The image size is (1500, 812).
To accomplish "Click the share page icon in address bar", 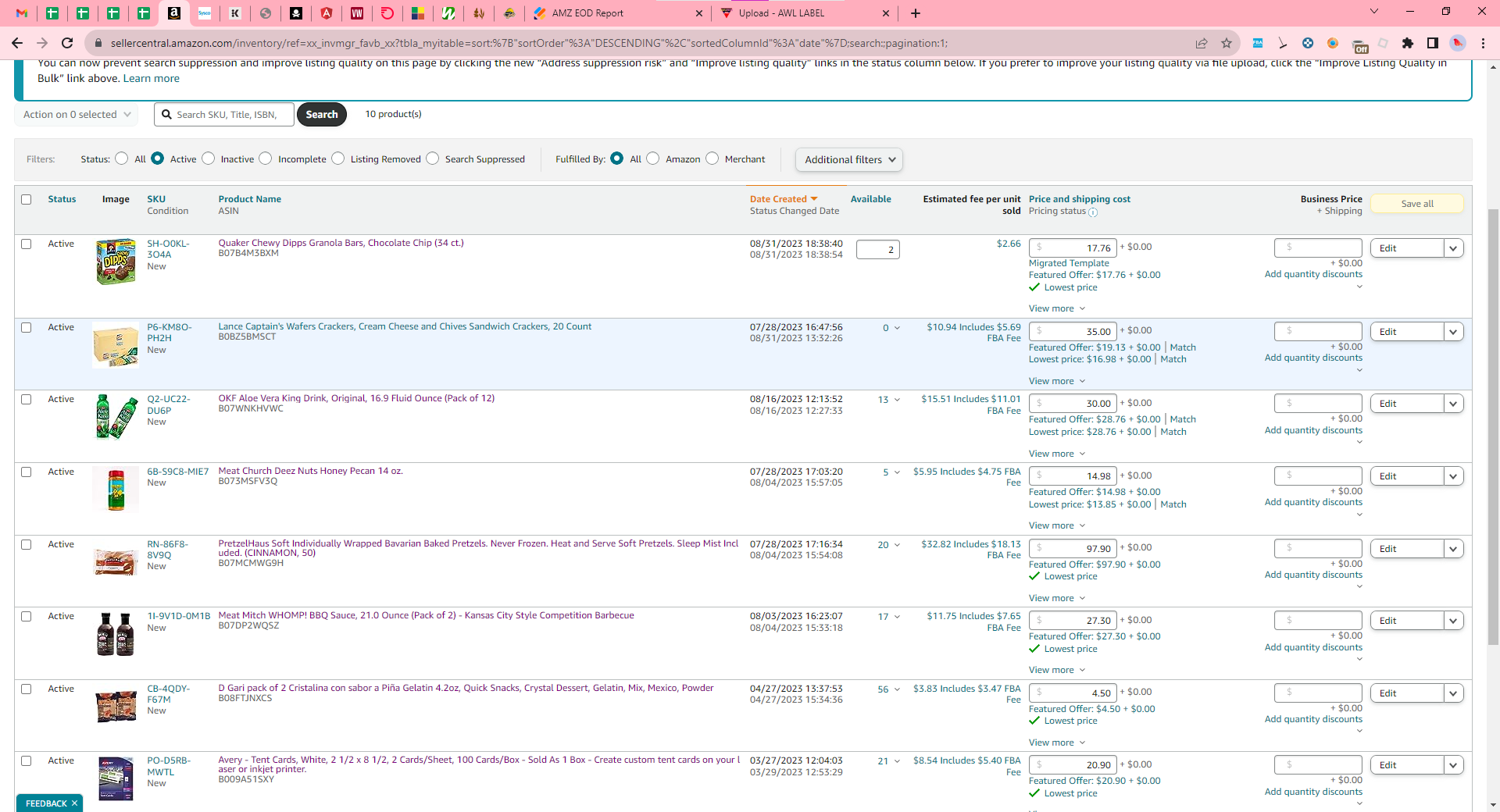I will 1202,43.
